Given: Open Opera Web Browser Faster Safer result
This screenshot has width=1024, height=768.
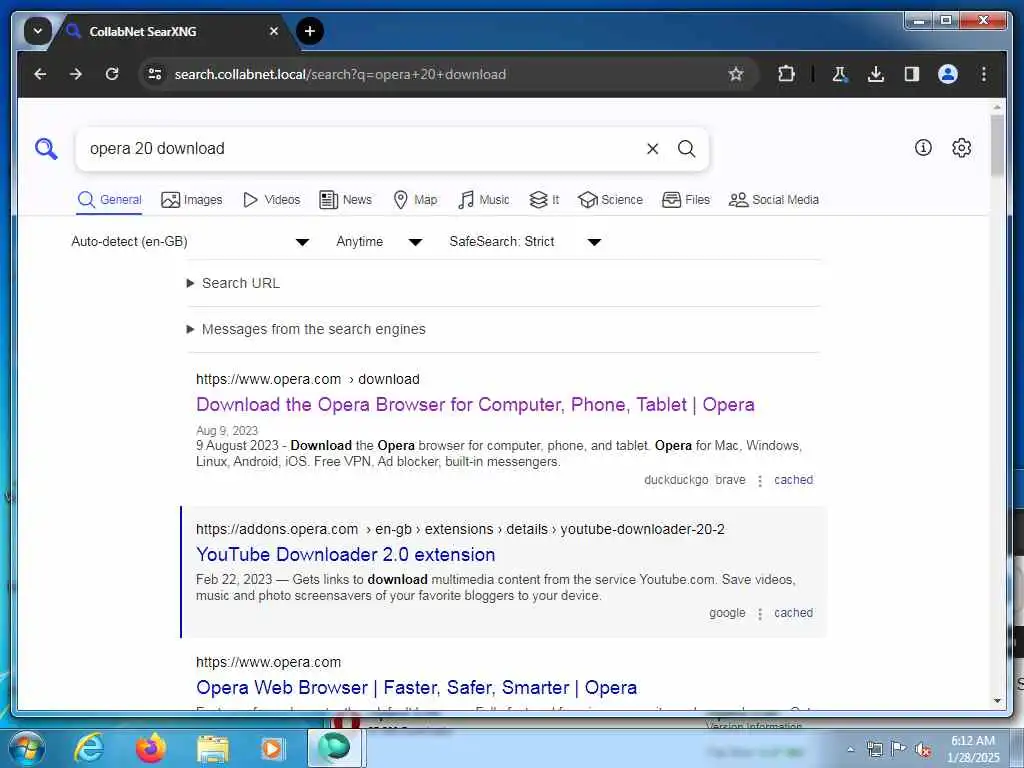Looking at the screenshot, I should [417, 688].
